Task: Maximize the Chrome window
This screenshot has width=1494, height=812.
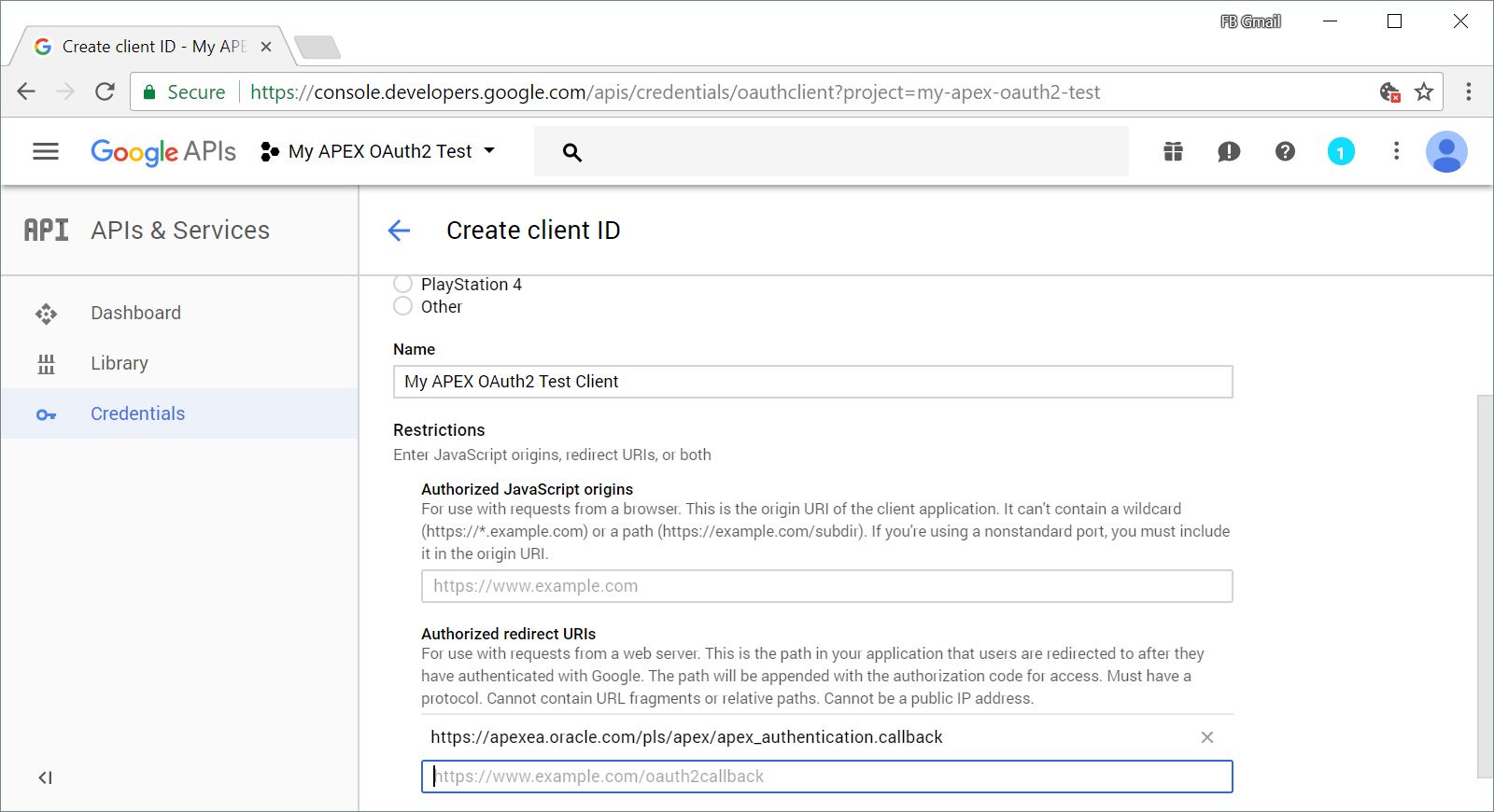Action: coord(1395,21)
